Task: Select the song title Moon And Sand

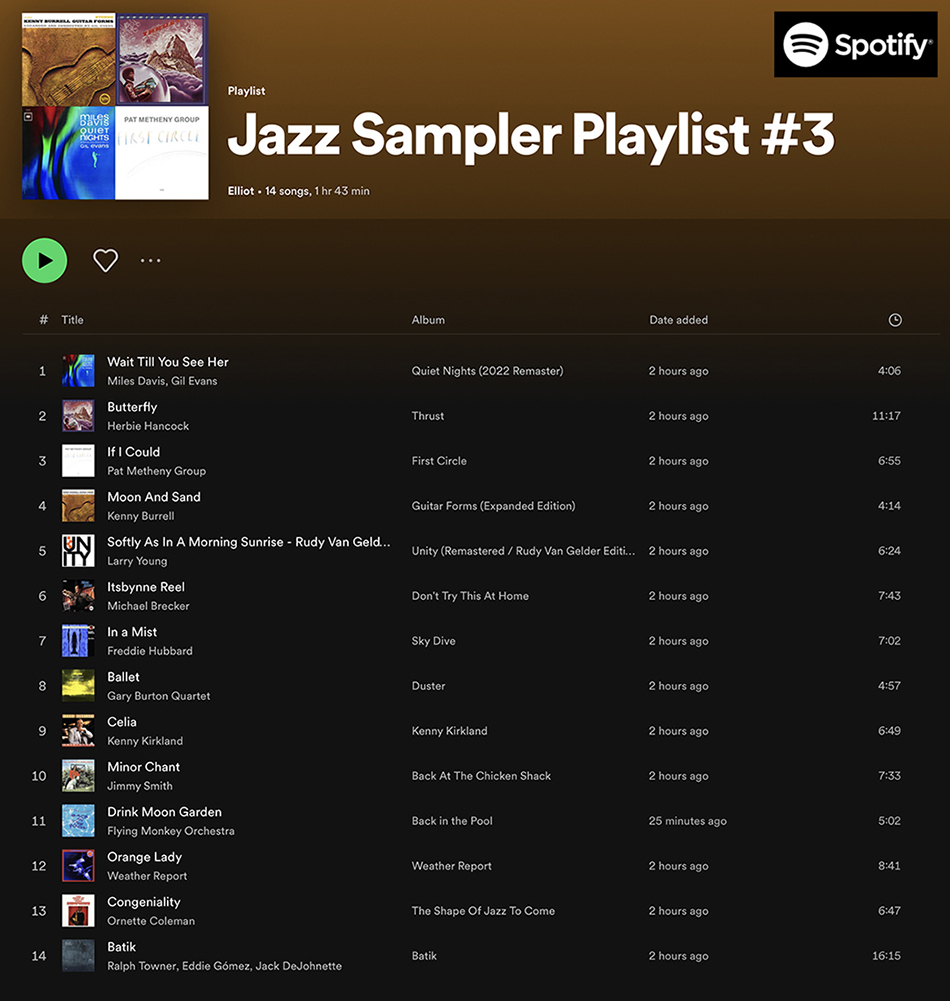Action: [154, 497]
